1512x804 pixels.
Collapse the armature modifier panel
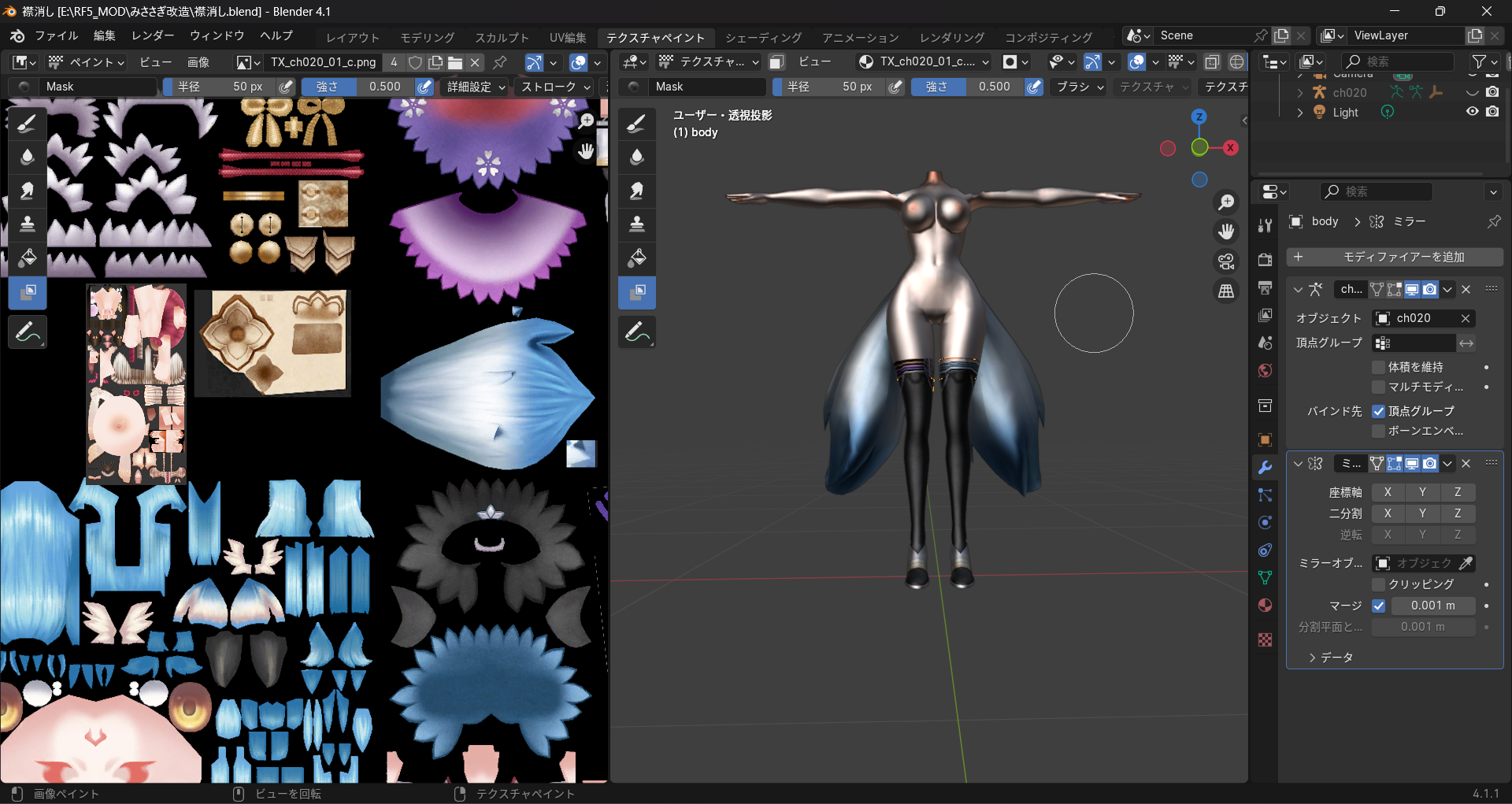tap(1299, 290)
